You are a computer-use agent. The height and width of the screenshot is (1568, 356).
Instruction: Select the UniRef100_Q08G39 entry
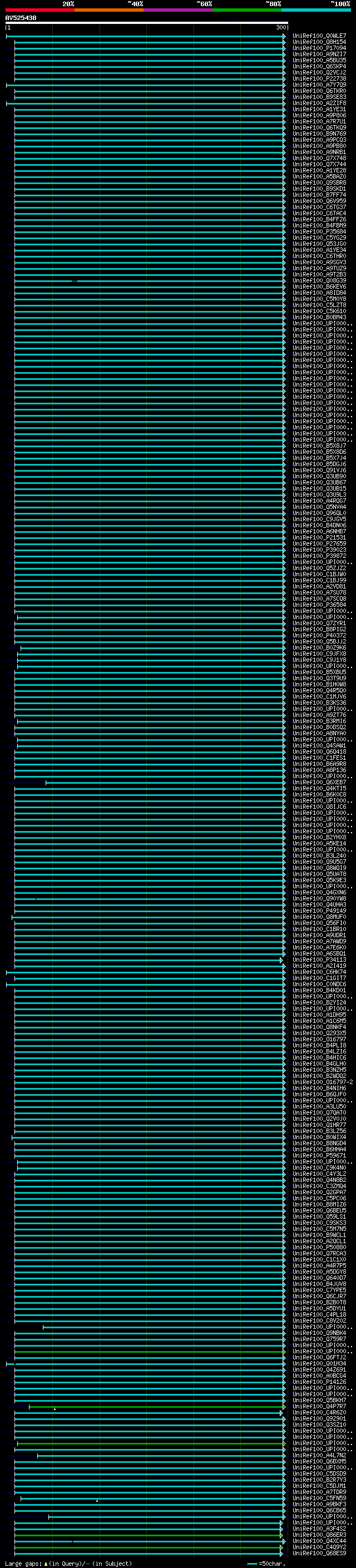319,280
